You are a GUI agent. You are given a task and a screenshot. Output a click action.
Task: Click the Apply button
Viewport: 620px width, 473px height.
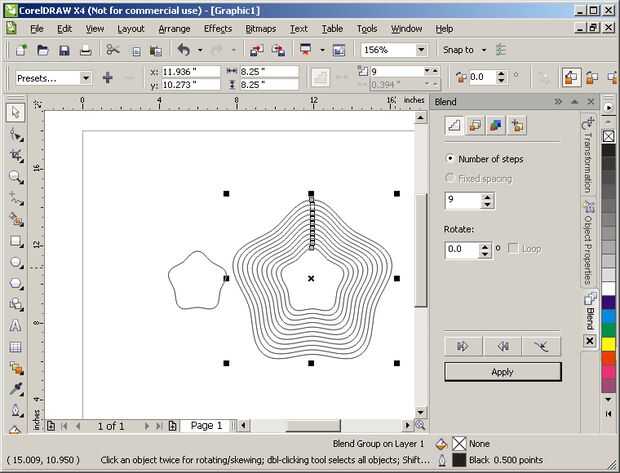tap(503, 372)
